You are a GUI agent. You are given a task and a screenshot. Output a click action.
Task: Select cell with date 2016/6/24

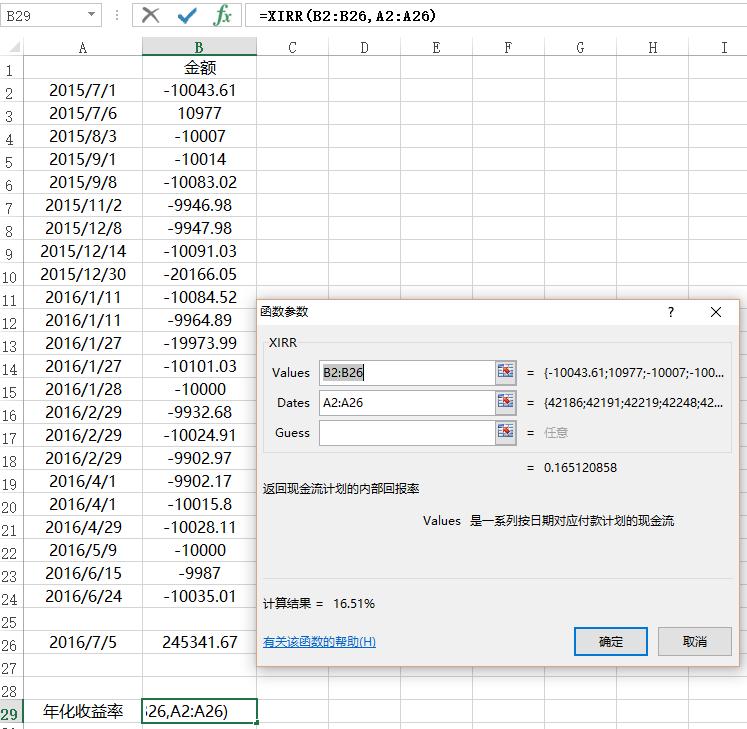(x=83, y=597)
